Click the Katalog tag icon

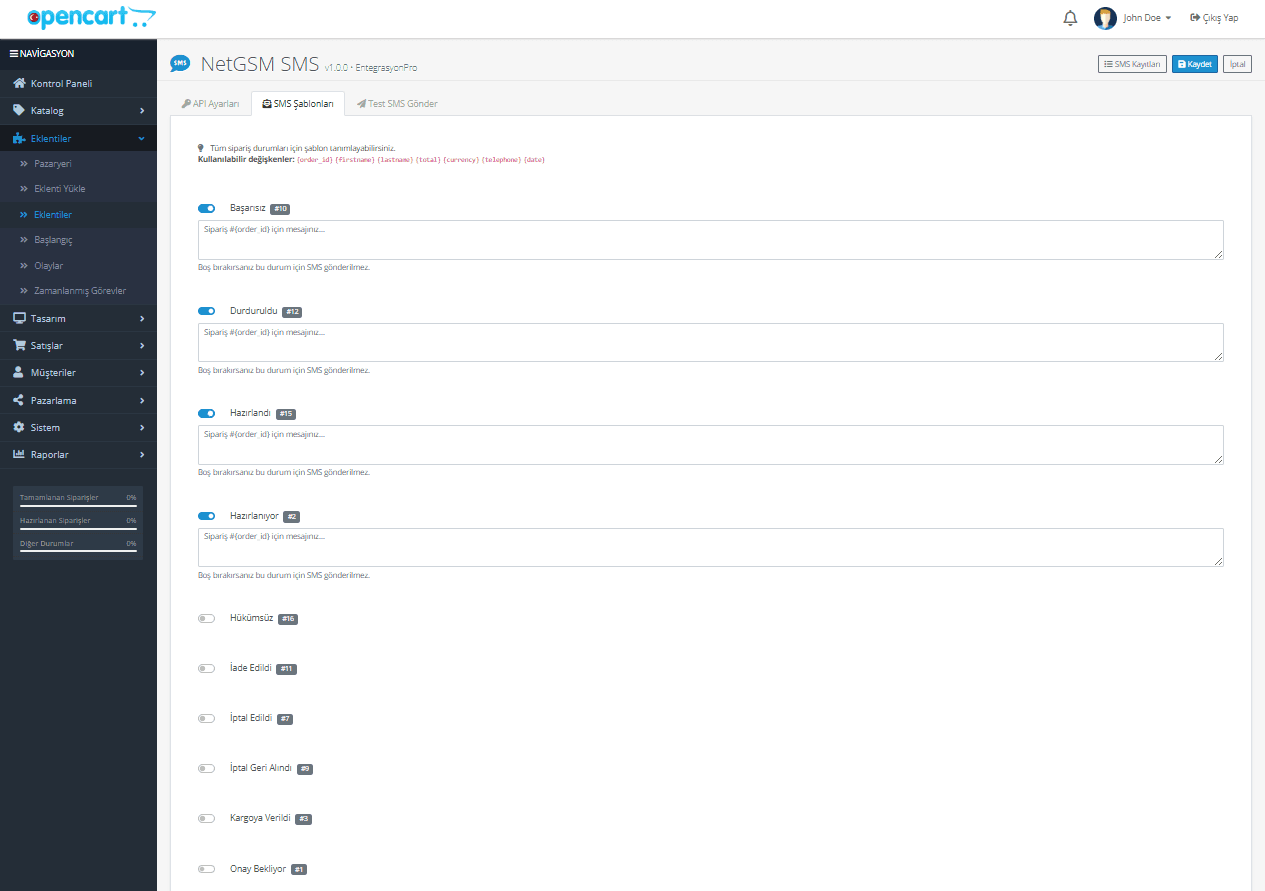click(19, 110)
